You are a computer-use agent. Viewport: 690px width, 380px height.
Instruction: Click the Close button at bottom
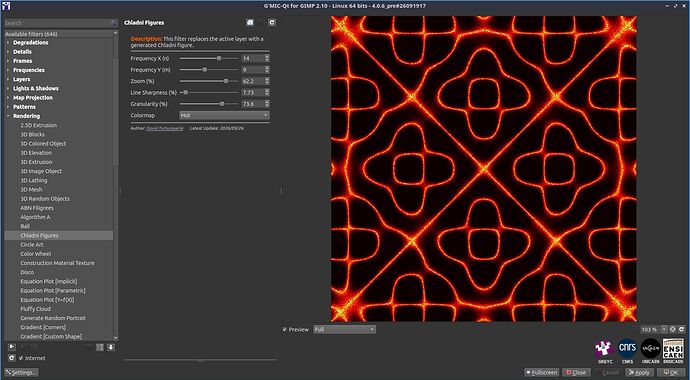click(x=576, y=373)
